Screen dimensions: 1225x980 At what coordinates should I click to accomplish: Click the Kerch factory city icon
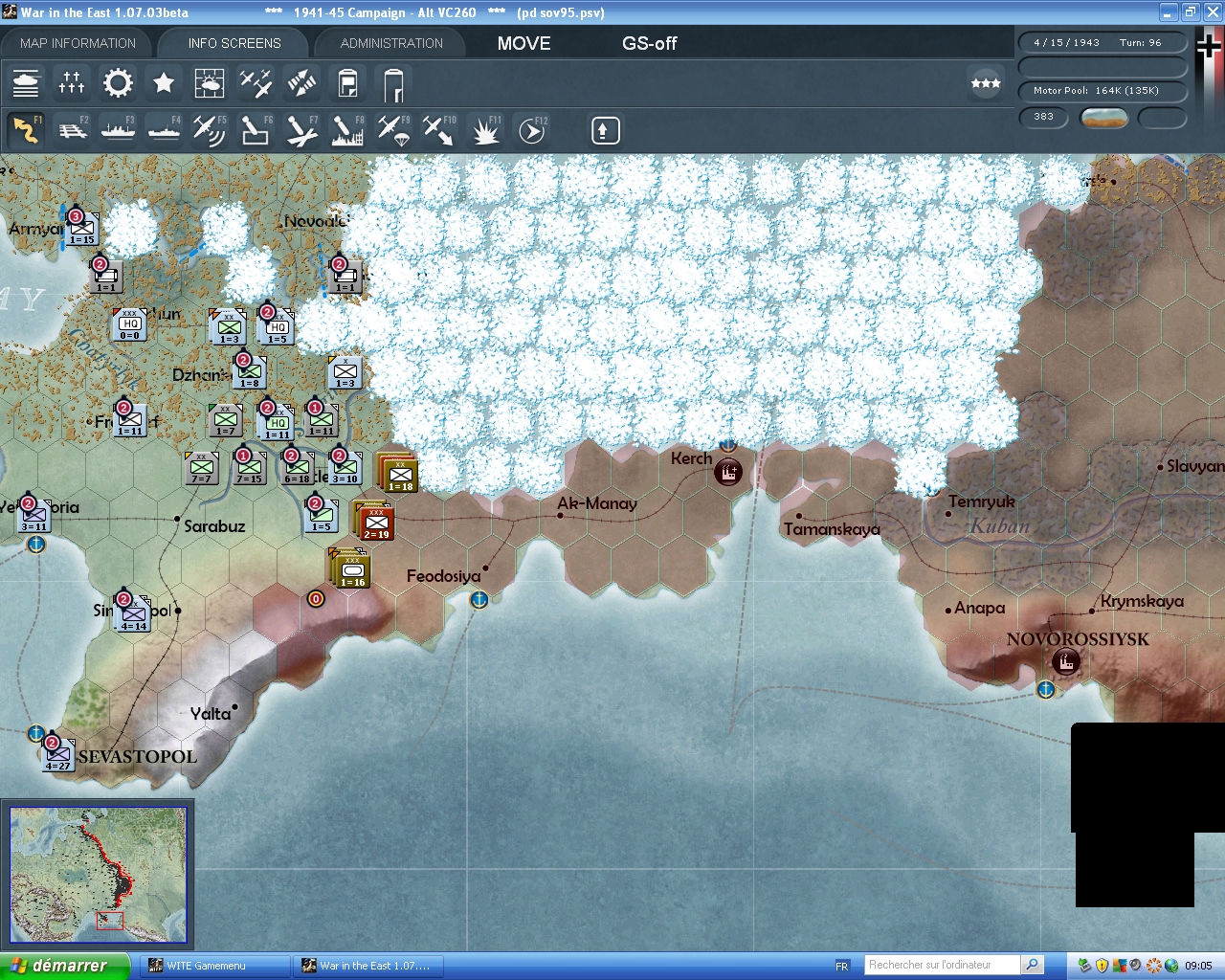pyautogui.click(x=728, y=472)
